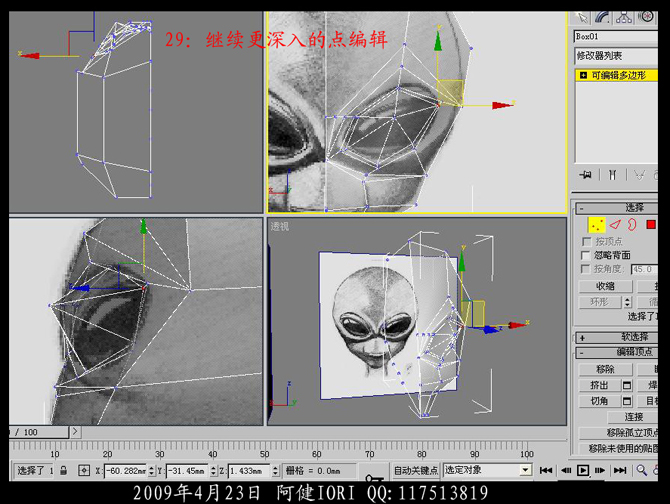670x504 pixels.
Task: Enable the 忽略背面 checkbox
Action: pyautogui.click(x=586, y=255)
